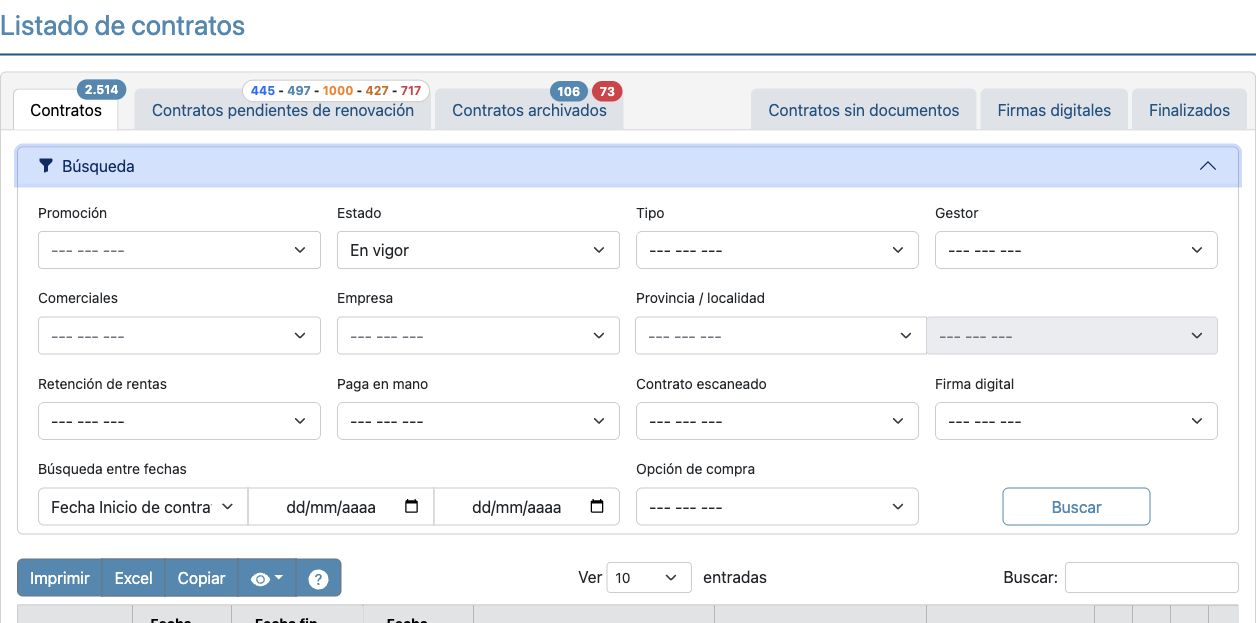The image size is (1256, 623).
Task: Open Paga en mano dropdown
Action: pyautogui.click(x=478, y=421)
